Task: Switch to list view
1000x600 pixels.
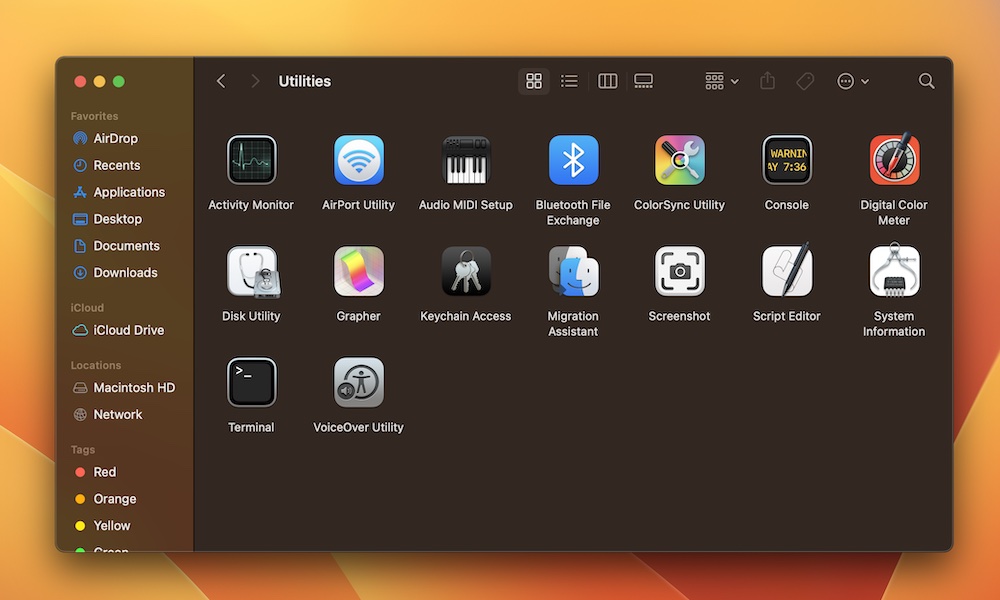Action: 569,81
